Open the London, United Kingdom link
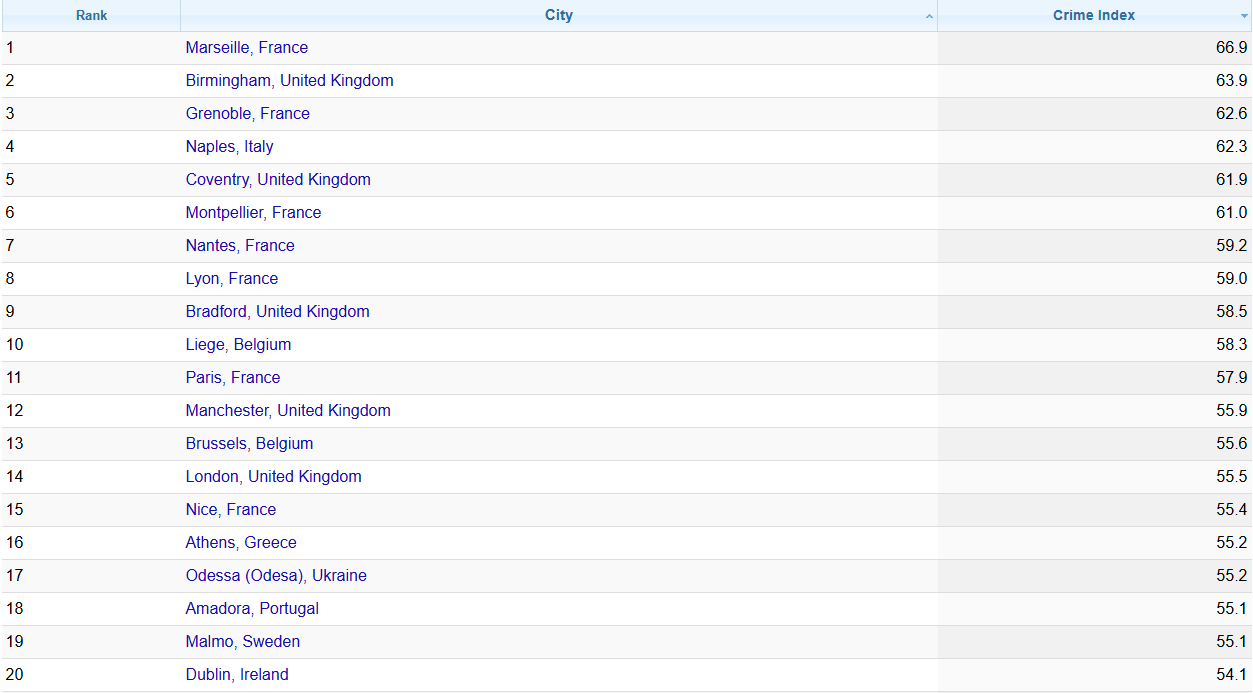 273,477
